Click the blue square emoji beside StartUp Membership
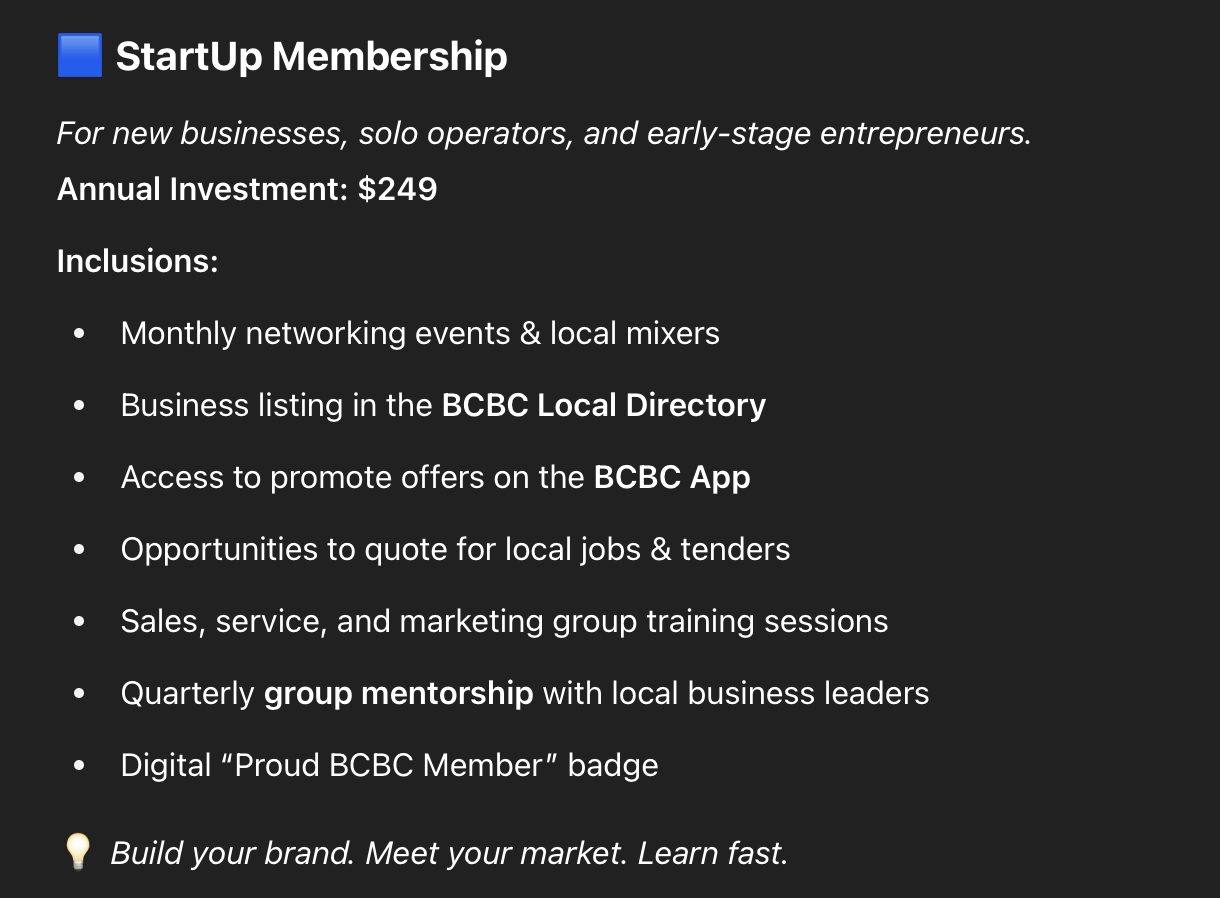Viewport: 1220px width, 898px height. [x=80, y=56]
